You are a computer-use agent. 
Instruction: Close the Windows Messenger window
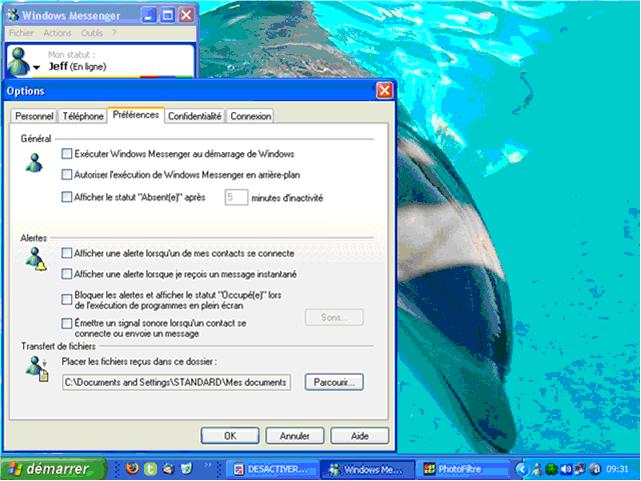point(186,16)
